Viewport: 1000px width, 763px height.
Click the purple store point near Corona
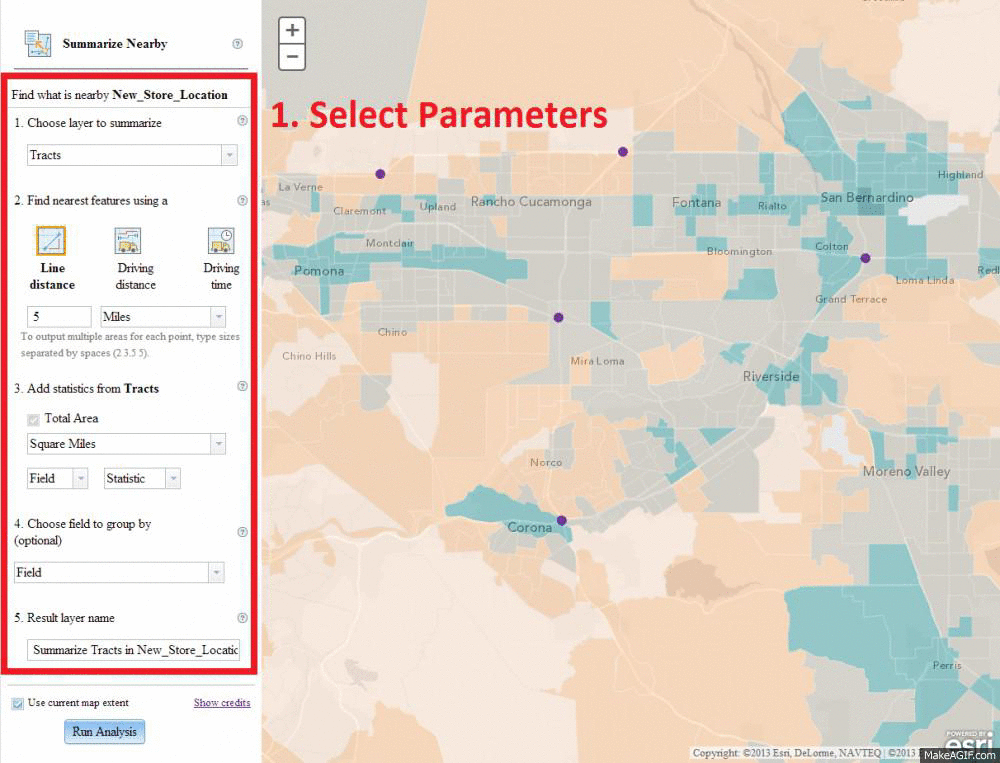562,520
